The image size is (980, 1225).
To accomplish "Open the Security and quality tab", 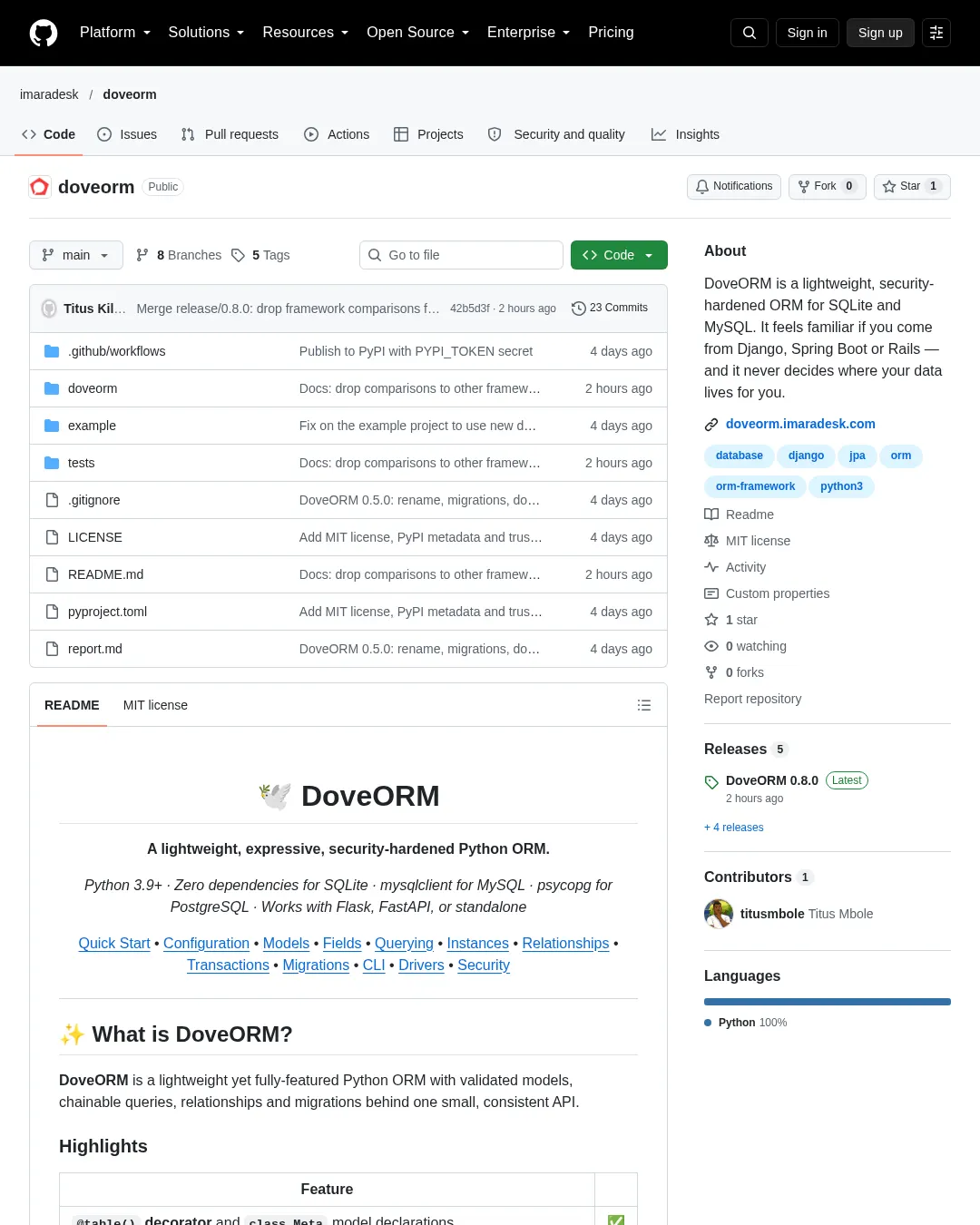I will click(556, 134).
